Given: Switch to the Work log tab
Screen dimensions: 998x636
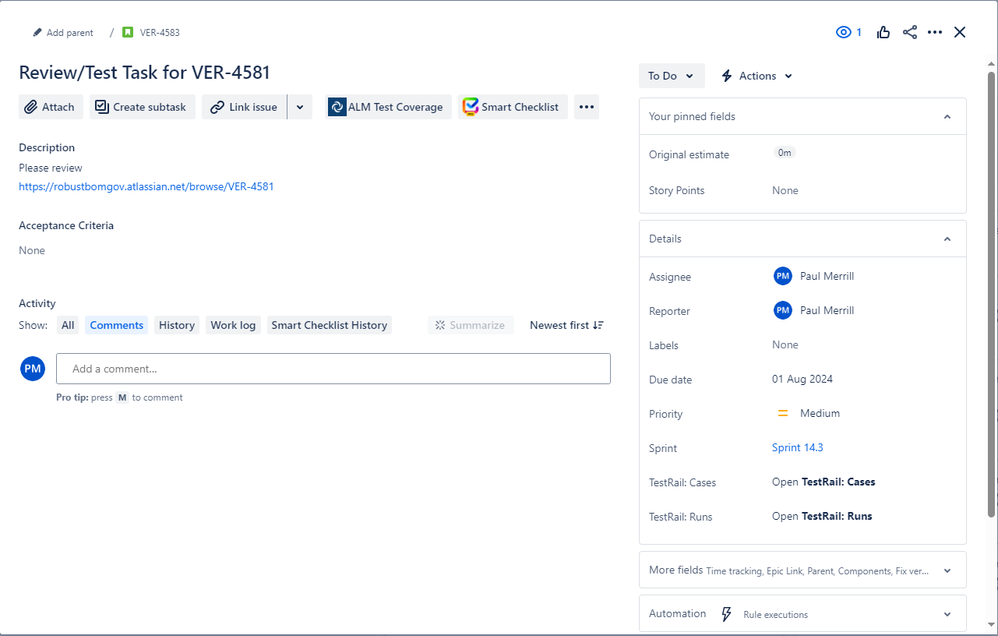Looking at the screenshot, I should 233,325.
